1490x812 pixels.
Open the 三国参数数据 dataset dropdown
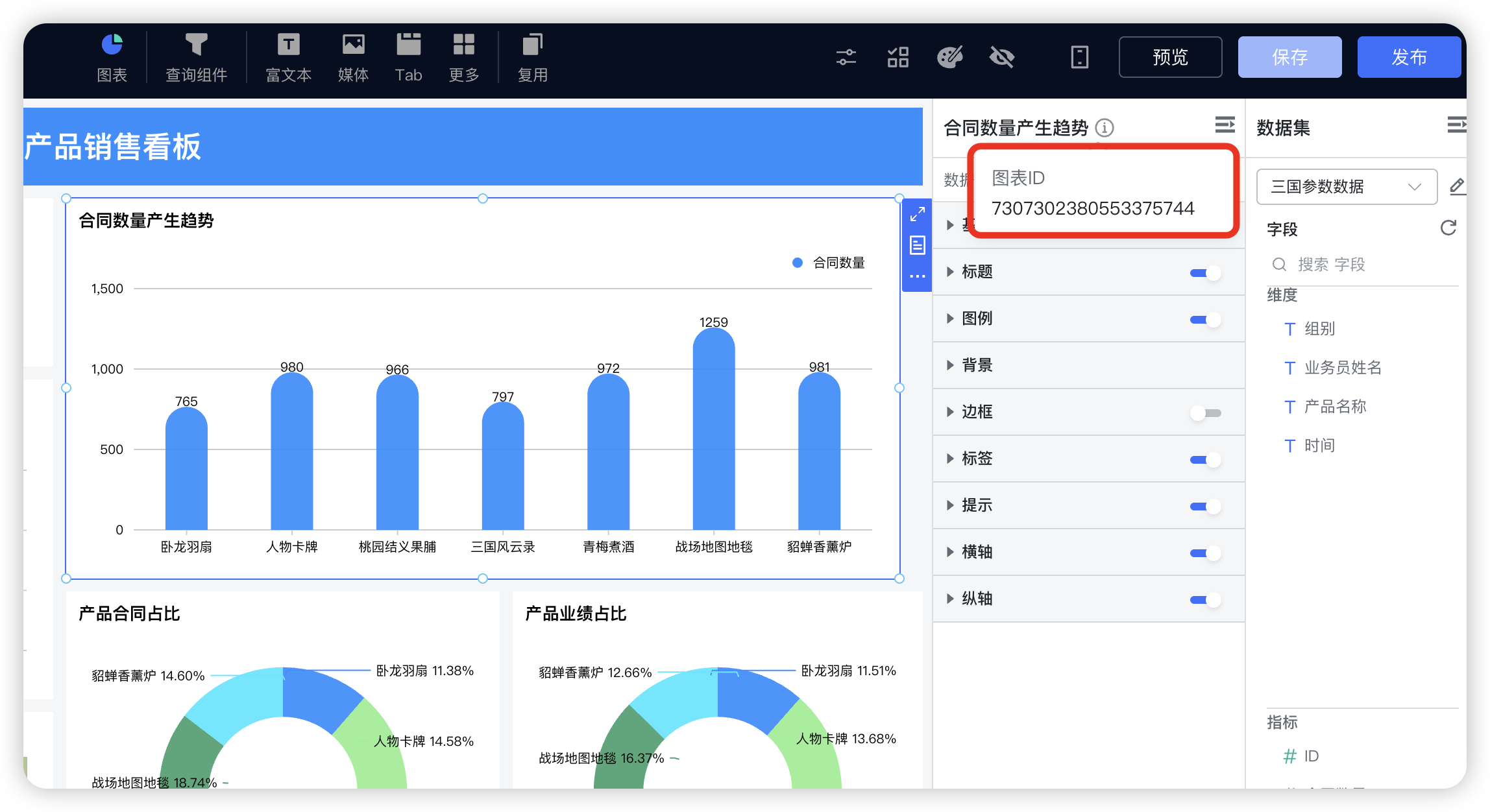[x=1347, y=187]
